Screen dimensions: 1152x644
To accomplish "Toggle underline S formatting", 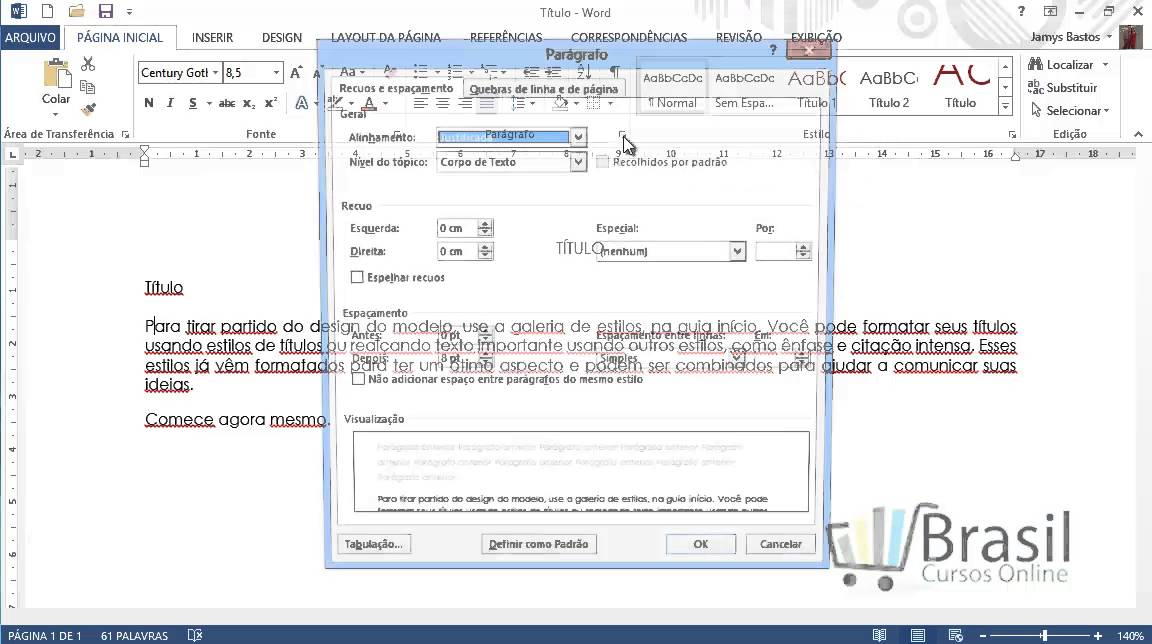I will (x=192, y=103).
